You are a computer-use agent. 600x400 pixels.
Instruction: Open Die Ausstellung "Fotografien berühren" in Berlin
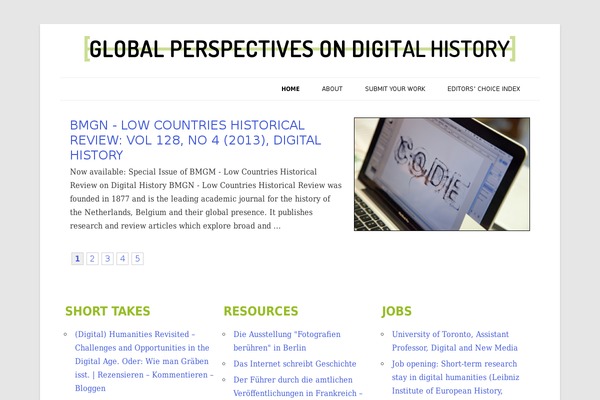(287, 341)
